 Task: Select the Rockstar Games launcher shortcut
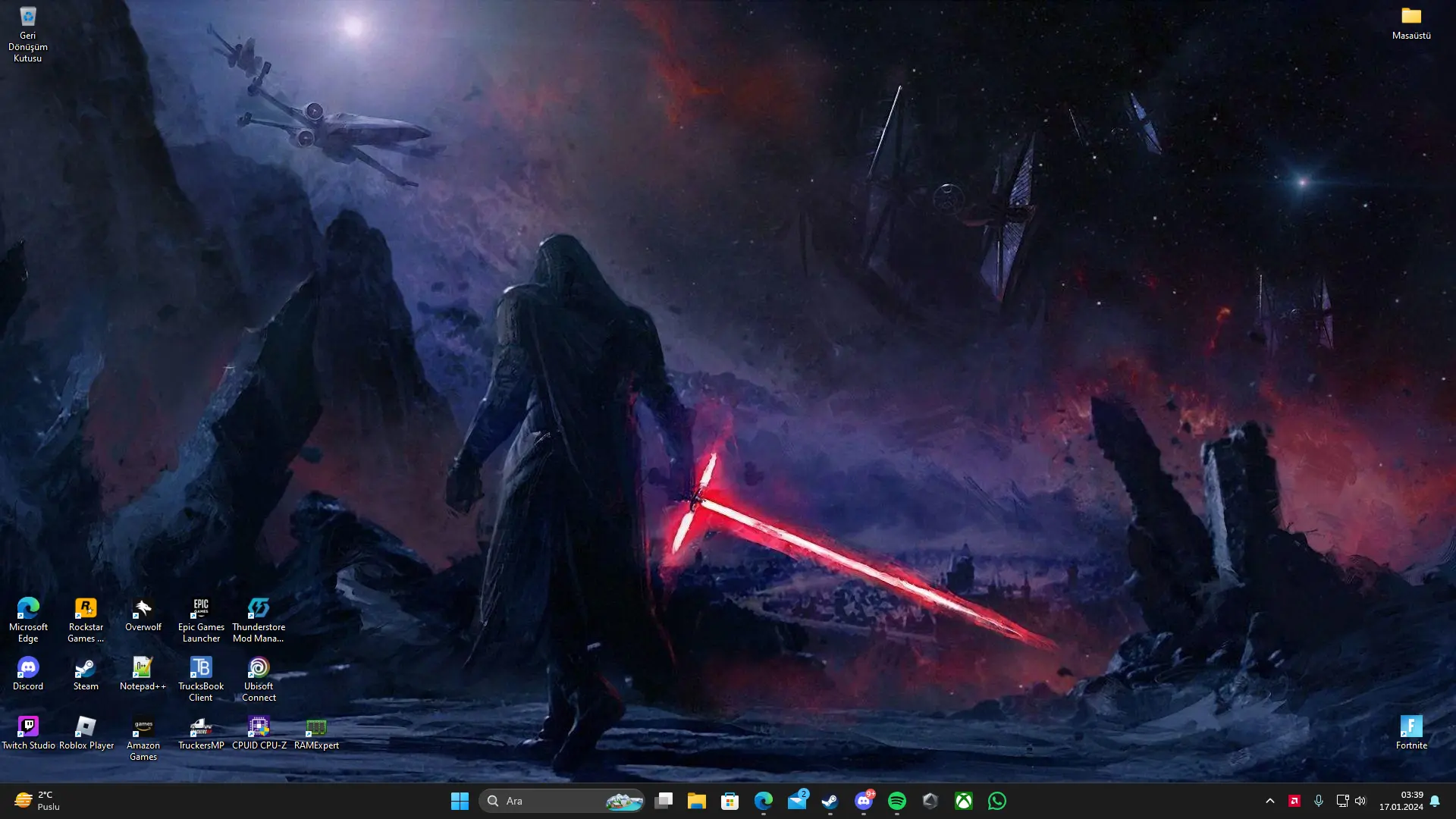coord(86,620)
